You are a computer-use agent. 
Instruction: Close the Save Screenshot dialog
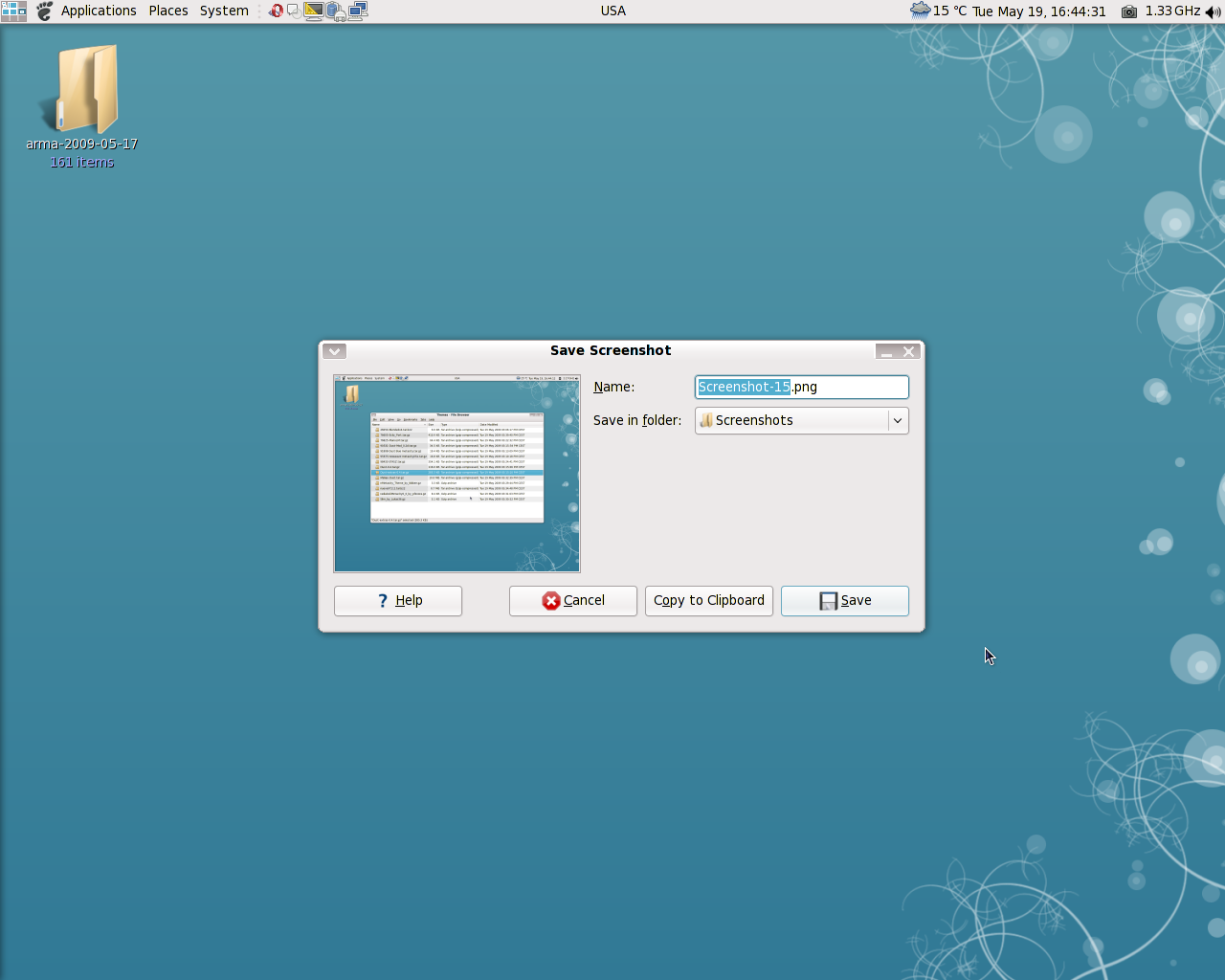tap(909, 351)
